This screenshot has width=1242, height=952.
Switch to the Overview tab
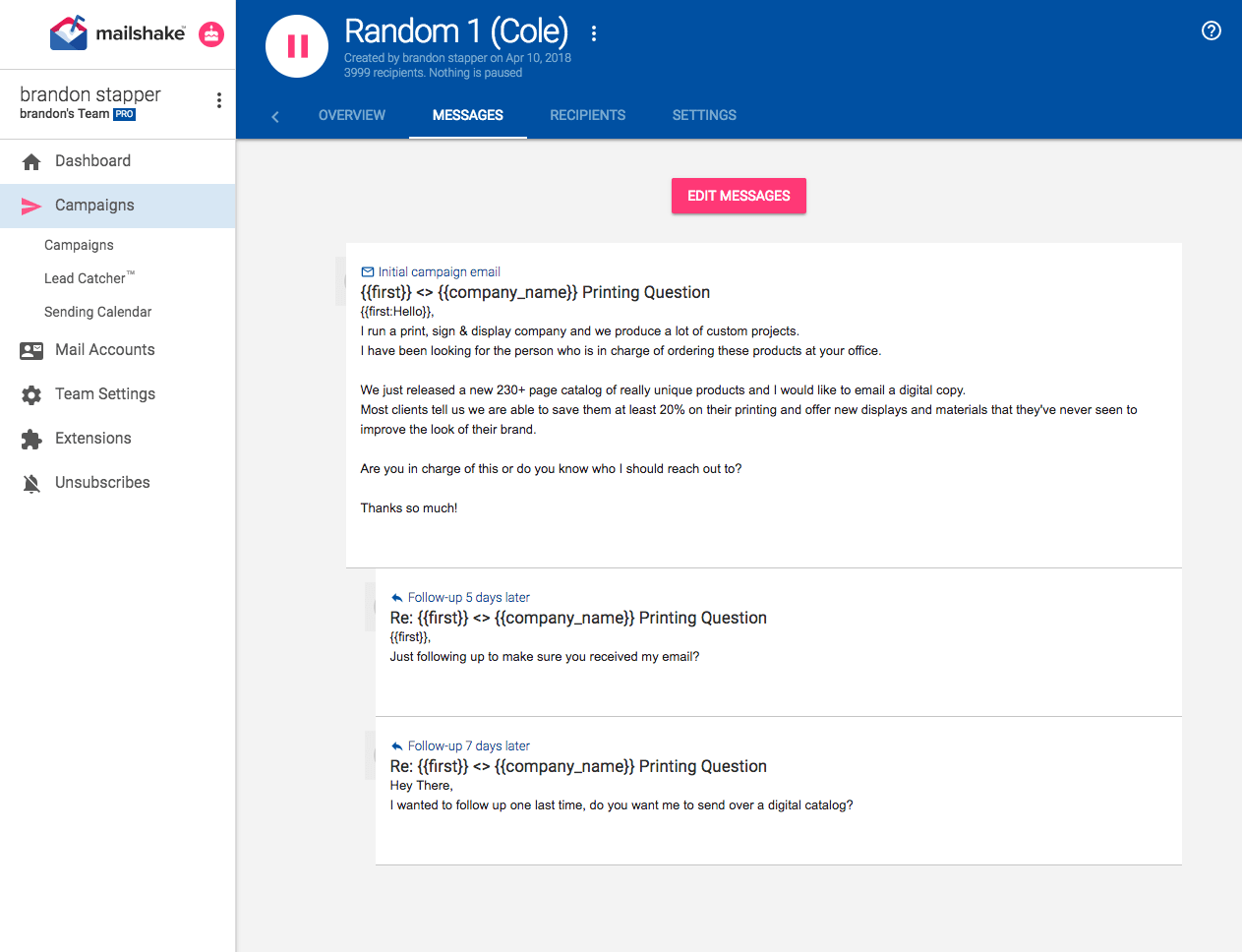click(352, 115)
